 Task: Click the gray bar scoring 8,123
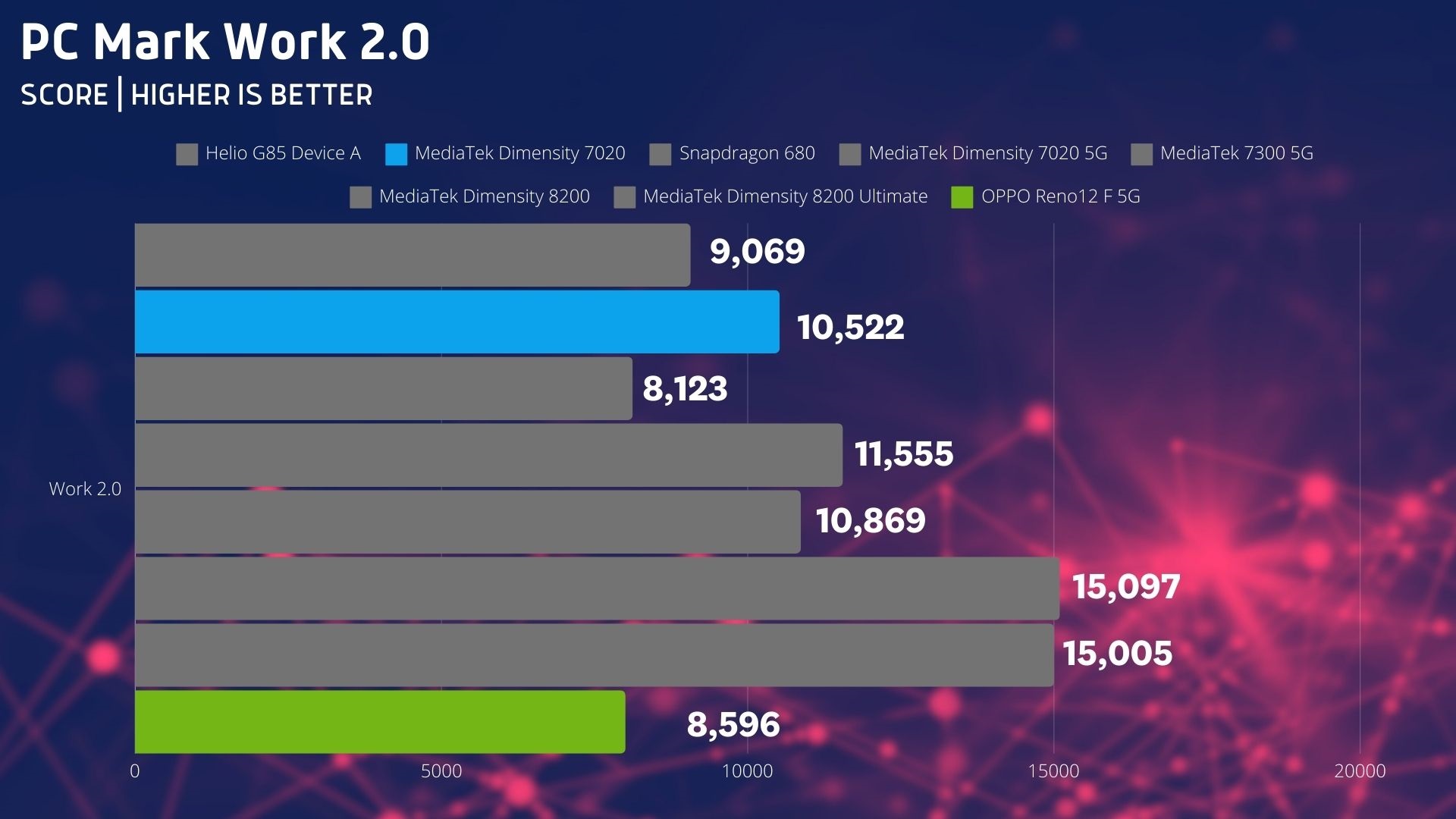pos(383,388)
